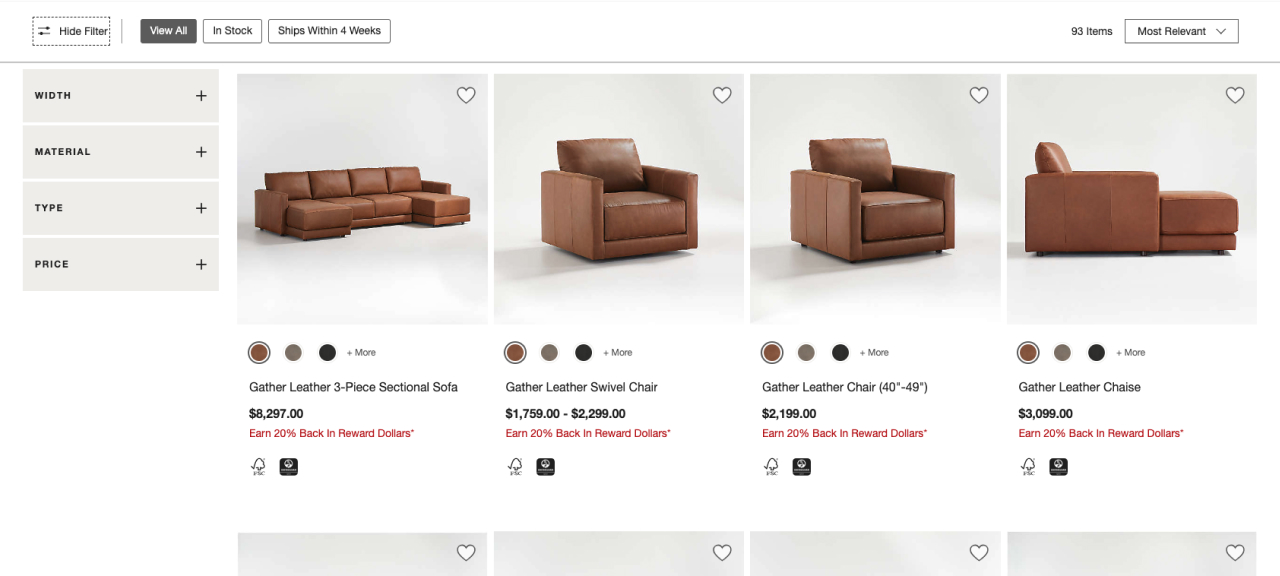Save Gather Leather Chair (40"-49") to favorites
This screenshot has height=576, width=1280.
click(979, 95)
